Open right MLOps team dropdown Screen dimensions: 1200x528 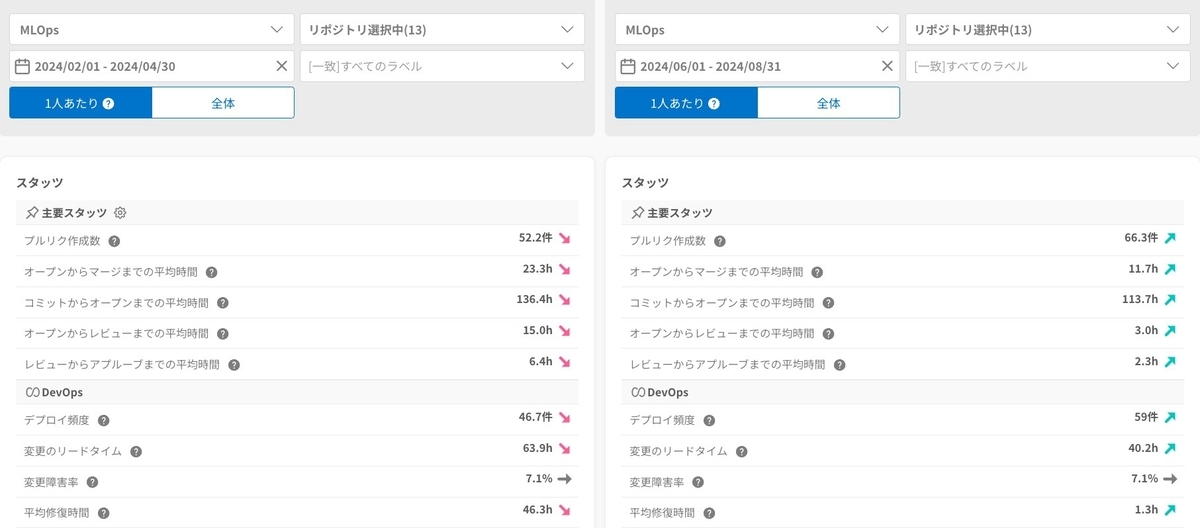tap(757, 30)
